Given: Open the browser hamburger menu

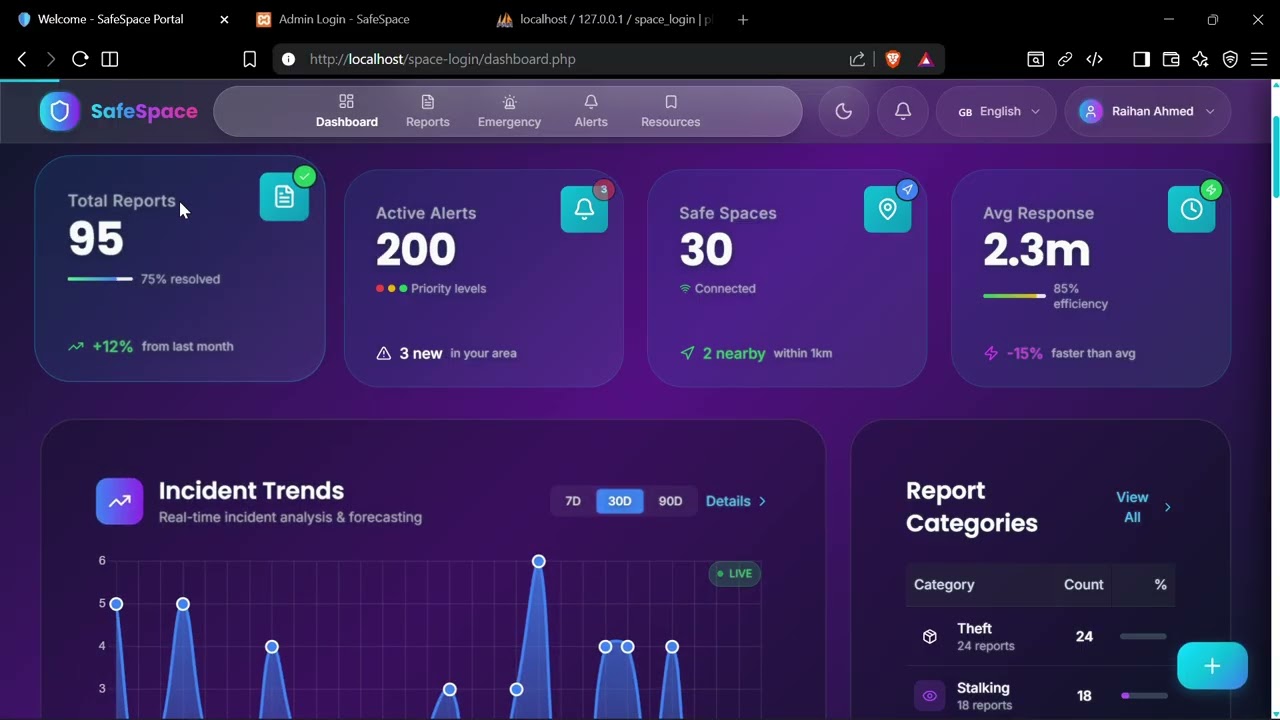Looking at the screenshot, I should (x=1260, y=59).
